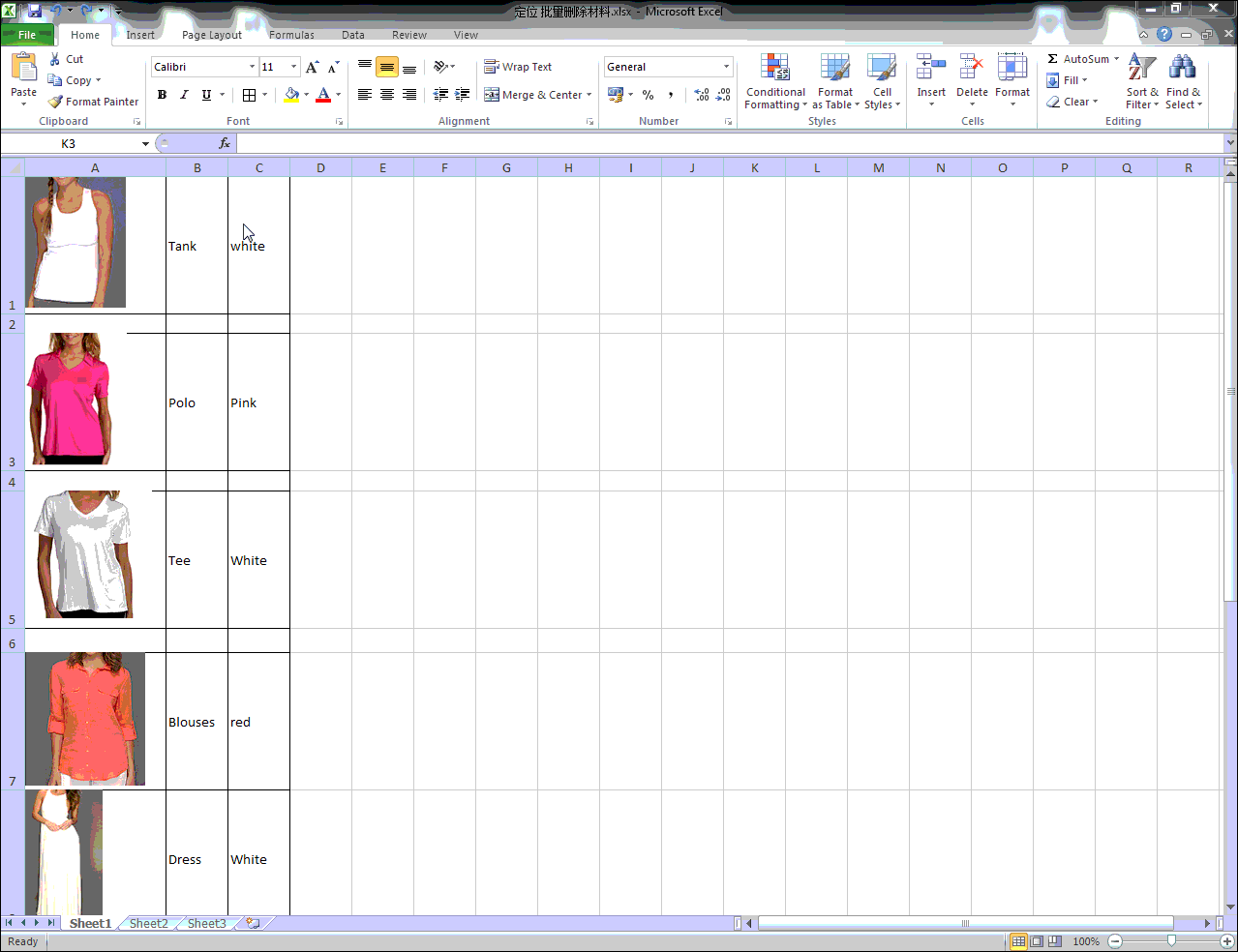Open Find & Select binoculars

click(x=1183, y=81)
